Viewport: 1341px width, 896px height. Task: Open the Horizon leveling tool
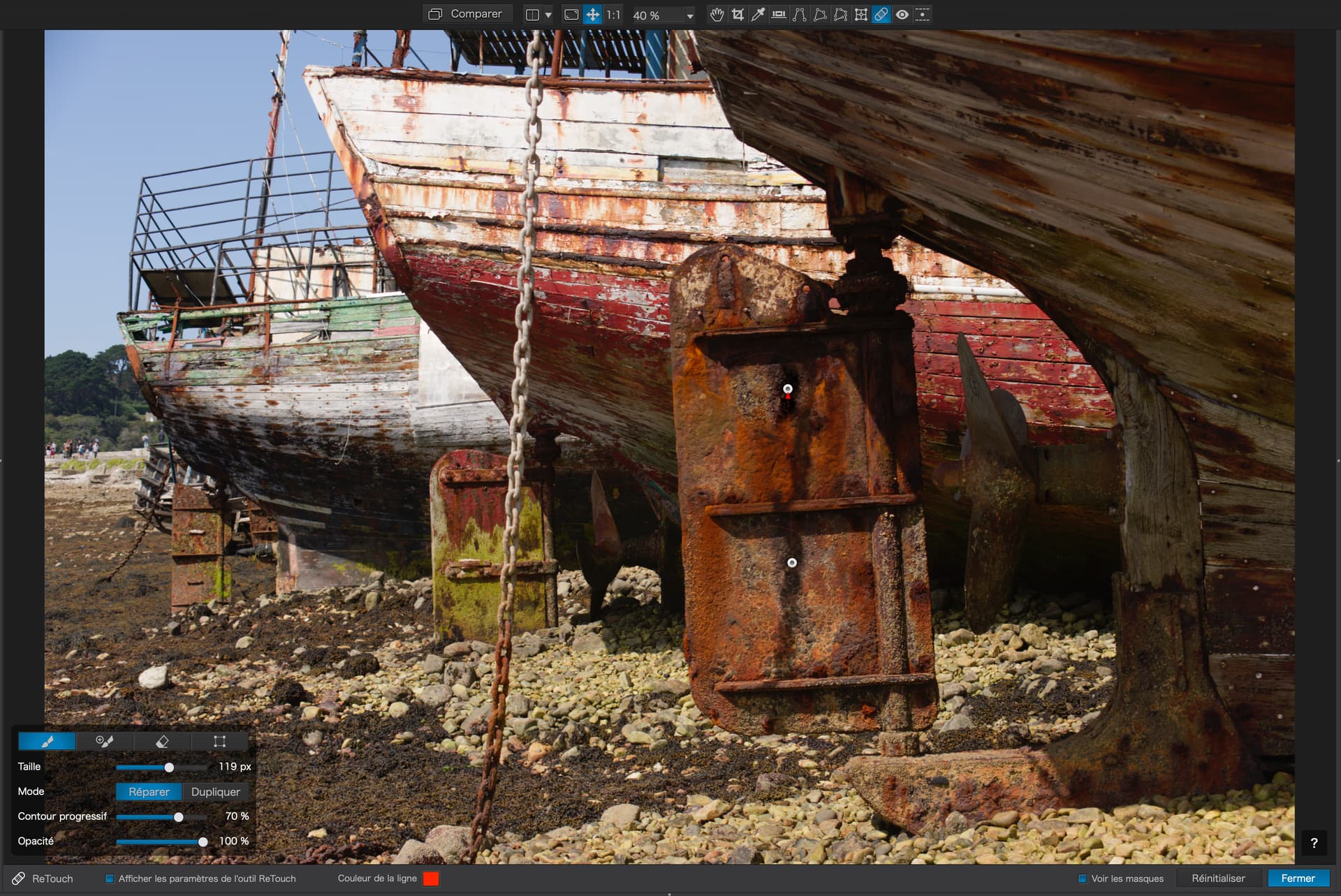779,15
